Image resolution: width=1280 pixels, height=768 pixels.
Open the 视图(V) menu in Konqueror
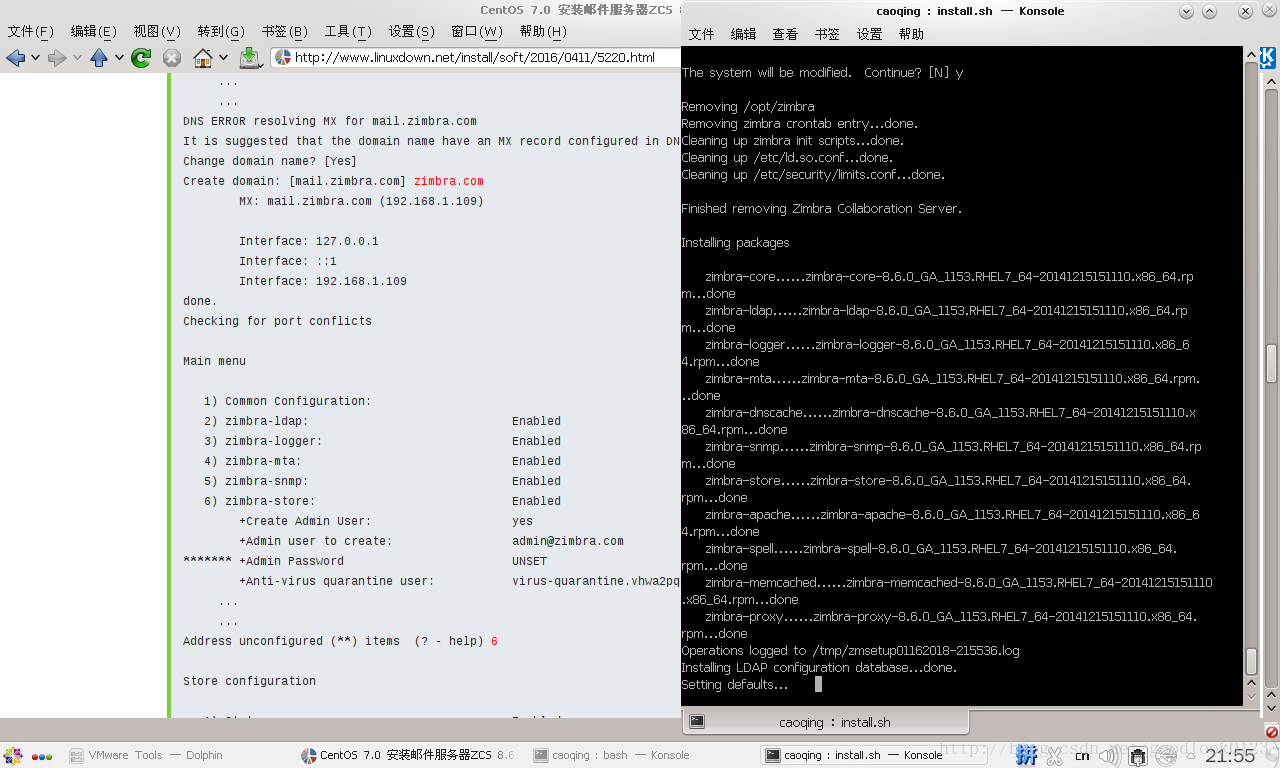pyautogui.click(x=157, y=32)
